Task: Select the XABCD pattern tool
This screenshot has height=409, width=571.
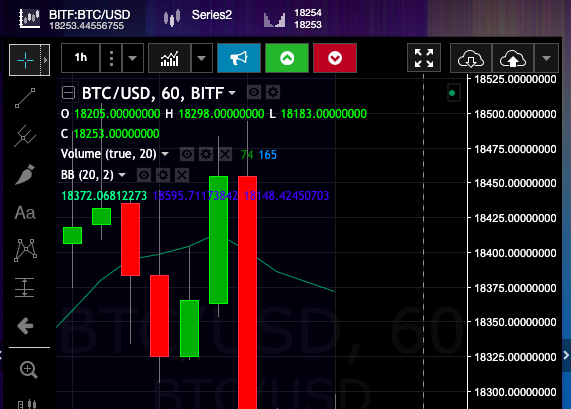Action: 25,250
